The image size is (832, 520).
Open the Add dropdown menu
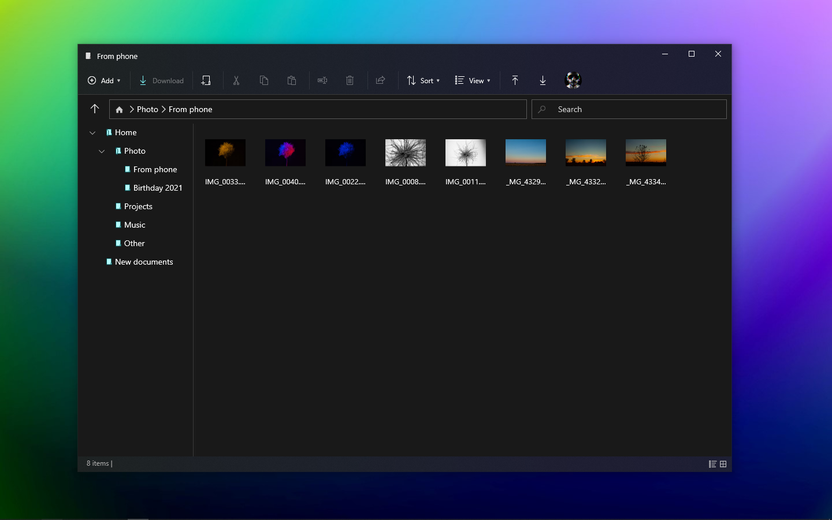tap(104, 81)
